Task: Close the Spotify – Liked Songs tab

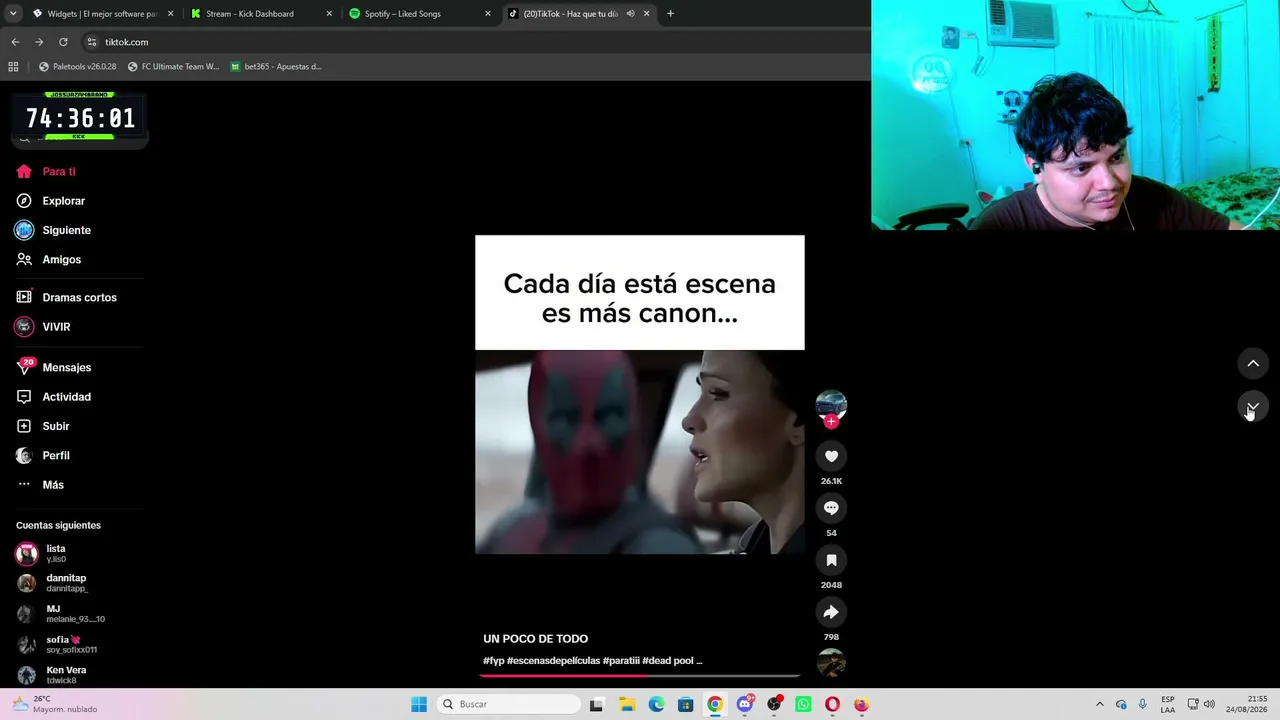Action: [x=488, y=14]
